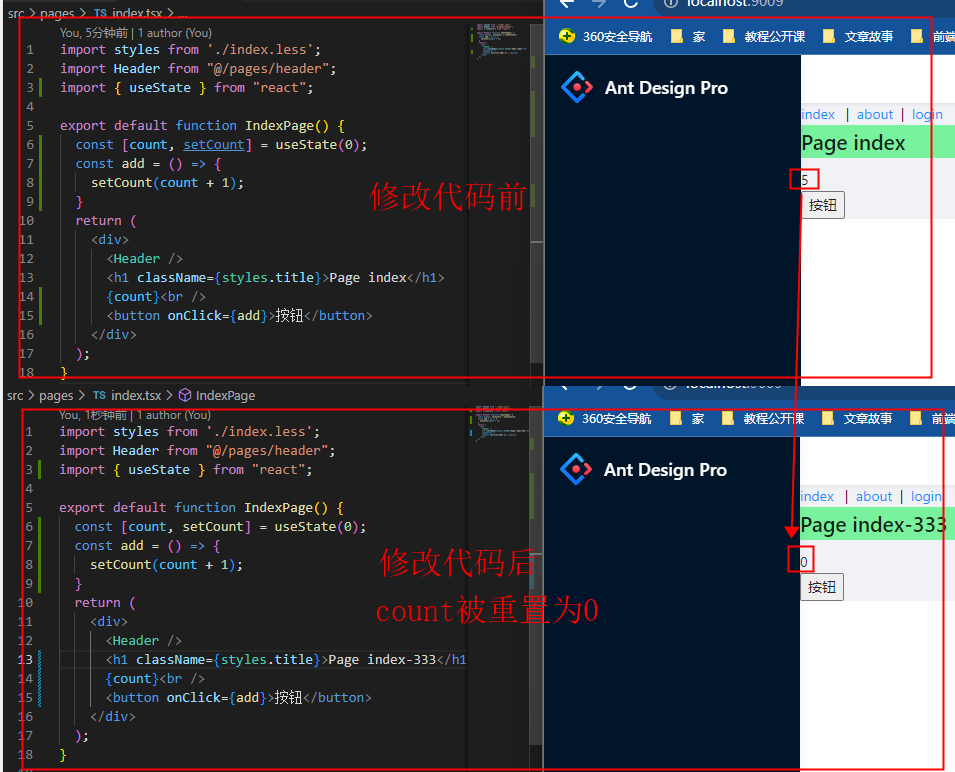Click the green 'Page index-333' heading in browser
The width and height of the screenshot is (955, 772).
(873, 525)
